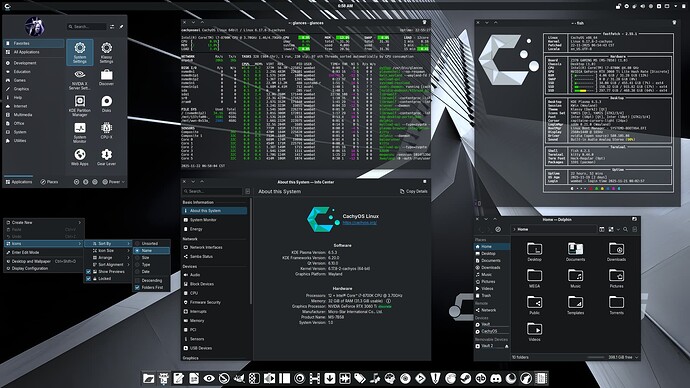Go to Downloads in Dolphin Places
Screen dimensions: 690x388
[492, 267]
